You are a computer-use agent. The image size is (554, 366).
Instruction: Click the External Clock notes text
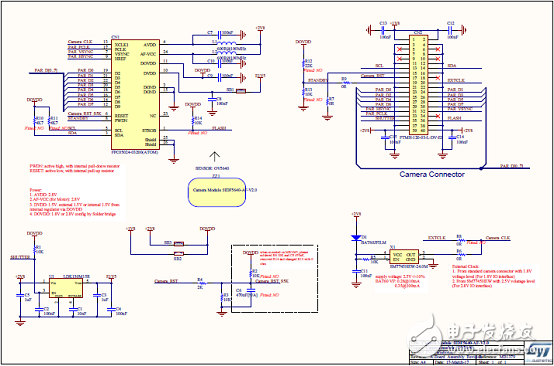coord(496,276)
